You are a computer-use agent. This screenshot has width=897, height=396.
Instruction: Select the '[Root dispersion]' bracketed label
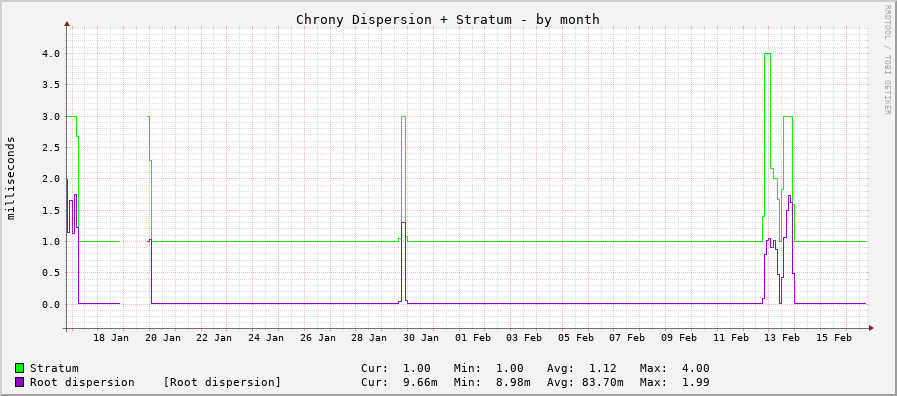click(222, 382)
